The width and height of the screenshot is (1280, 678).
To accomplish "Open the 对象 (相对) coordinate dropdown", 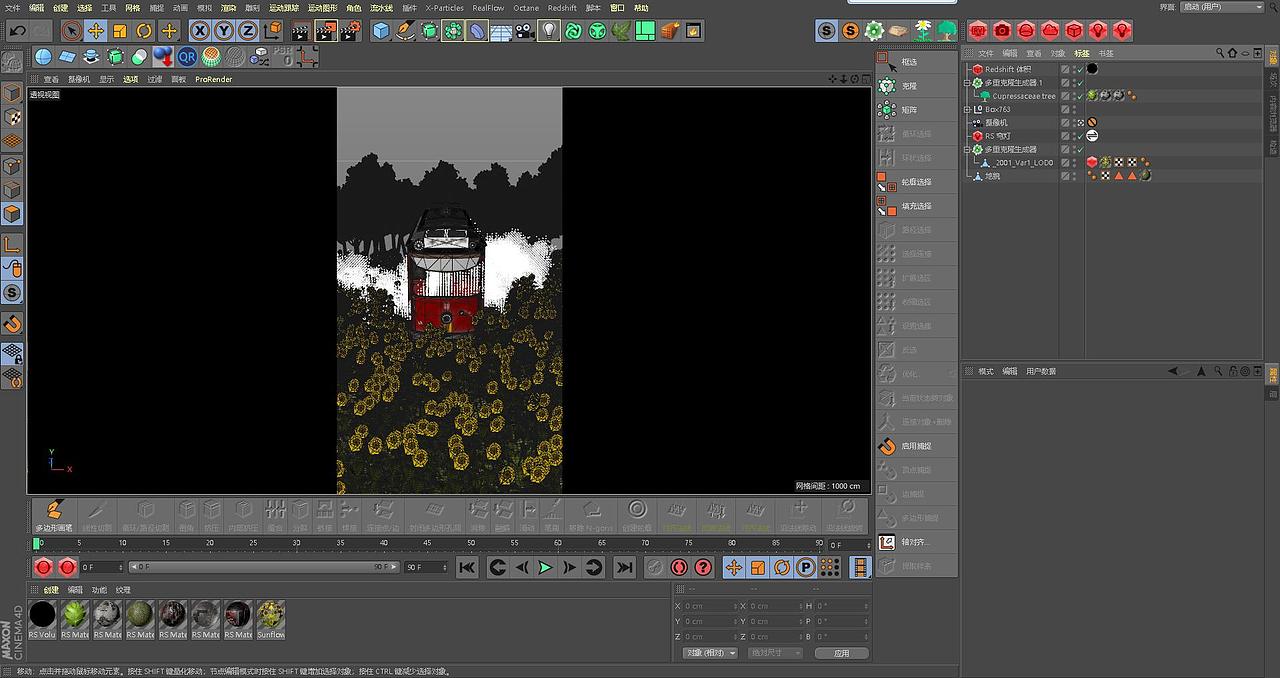I will coord(710,653).
